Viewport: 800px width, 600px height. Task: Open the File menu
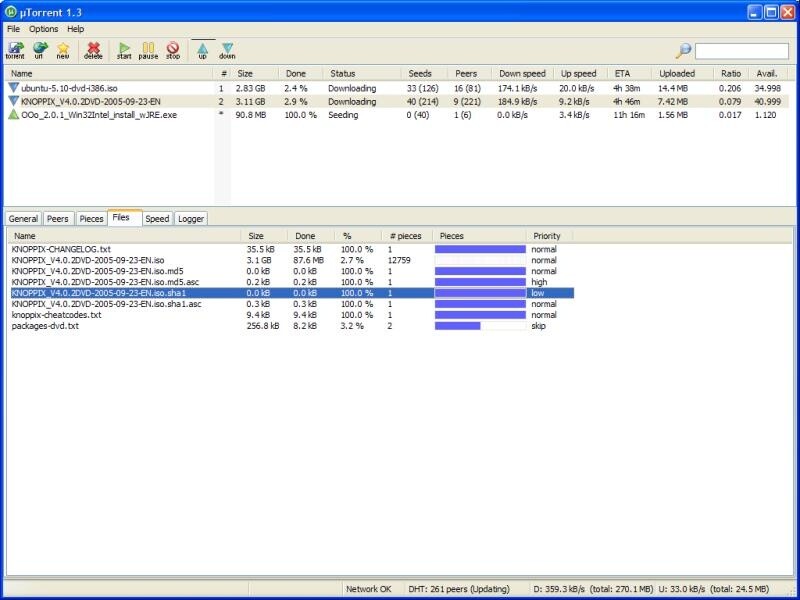tap(14, 30)
